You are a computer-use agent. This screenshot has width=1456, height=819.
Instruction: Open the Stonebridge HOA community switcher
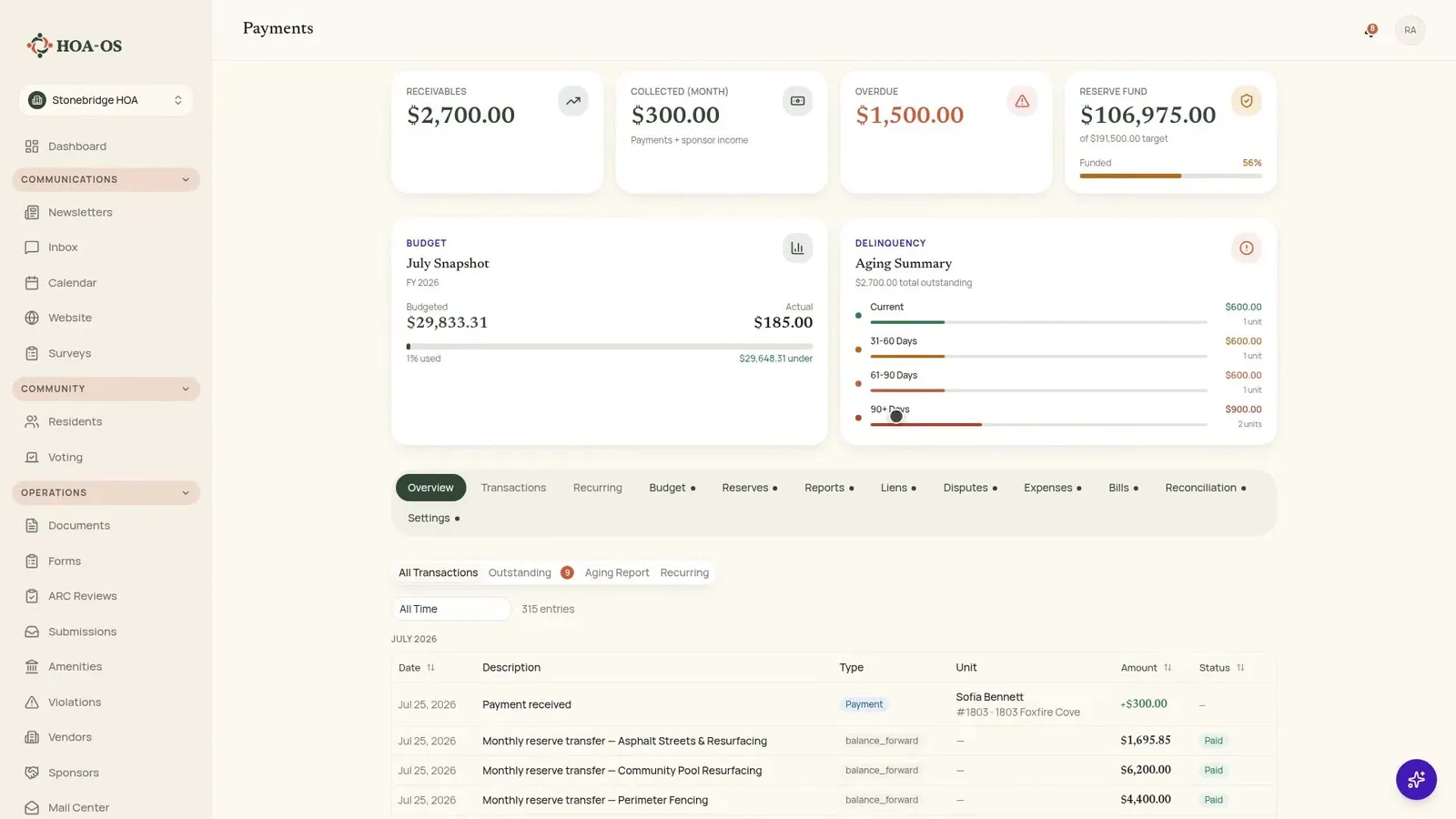pos(106,100)
